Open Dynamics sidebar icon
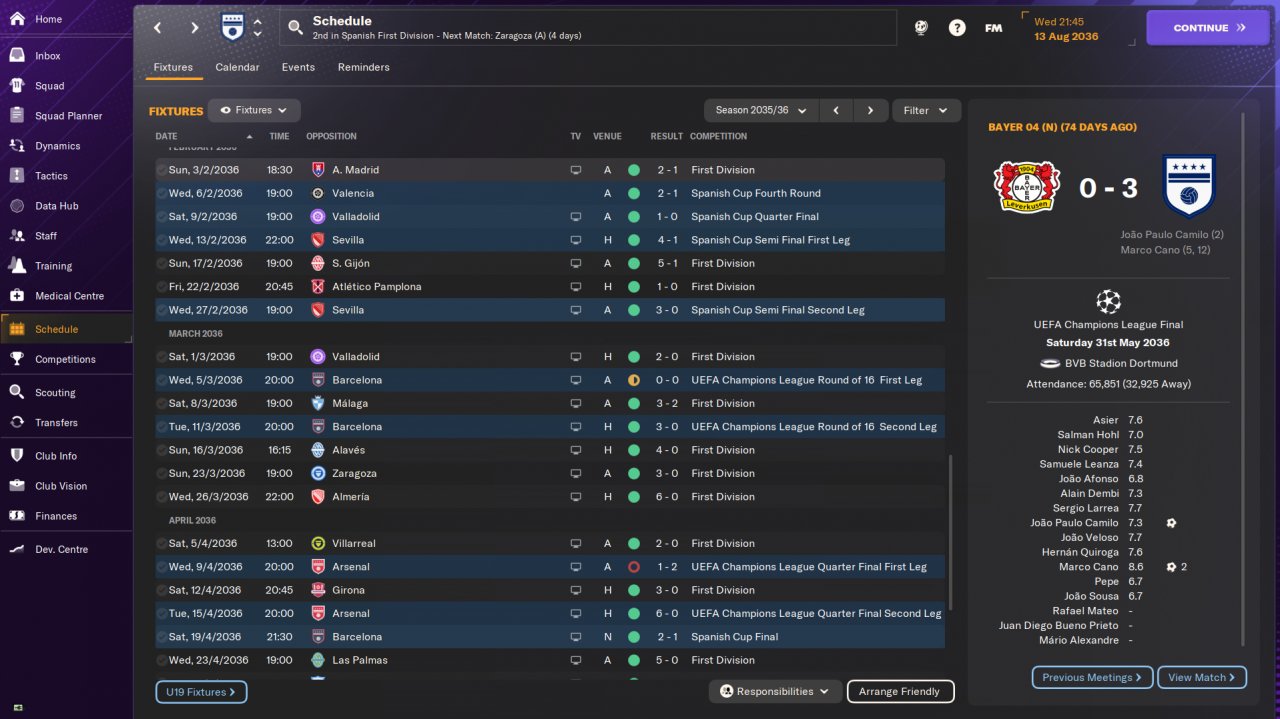Viewport: 1280px width, 719px height. (x=17, y=146)
